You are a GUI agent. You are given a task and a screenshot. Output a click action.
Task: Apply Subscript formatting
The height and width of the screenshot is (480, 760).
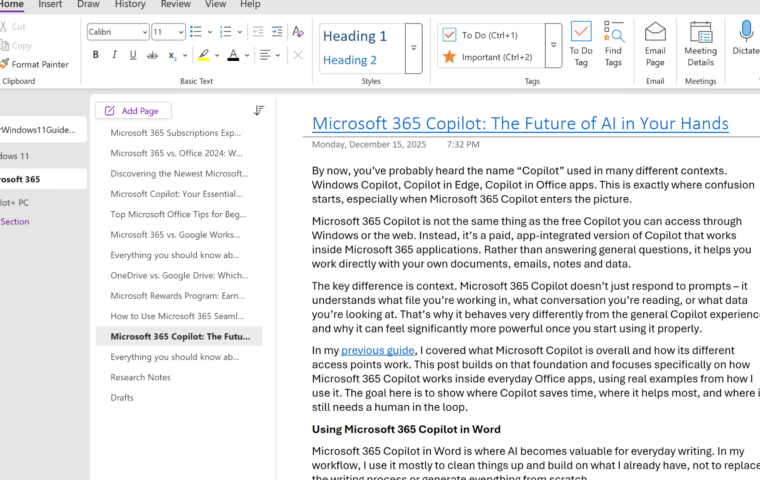[x=172, y=55]
